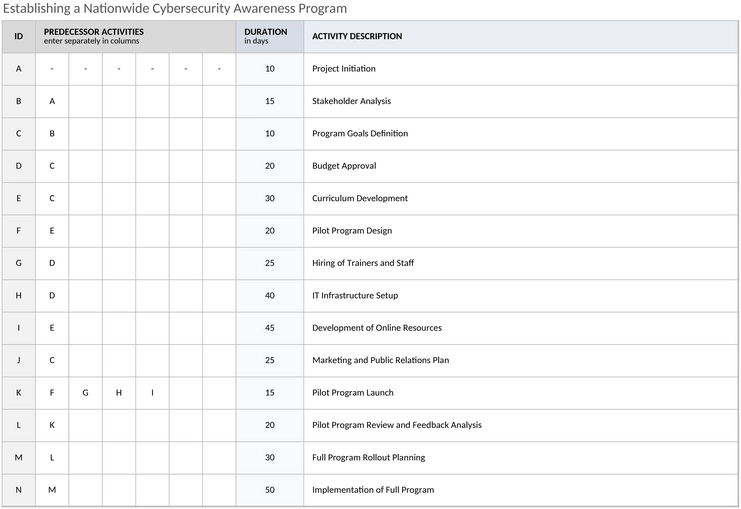Image resolution: width=741 pixels, height=509 pixels.
Task: Select duration '10' for Project Initiation
Action: (270, 69)
